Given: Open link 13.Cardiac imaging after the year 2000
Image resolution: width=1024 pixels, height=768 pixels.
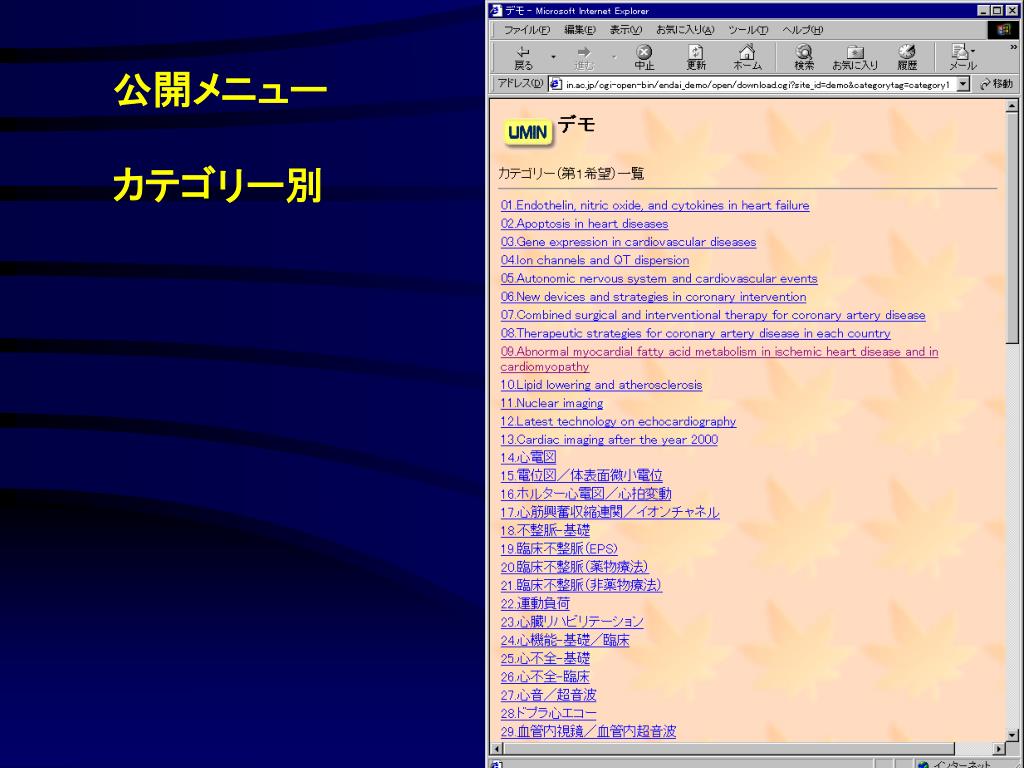Looking at the screenshot, I should coord(609,440).
